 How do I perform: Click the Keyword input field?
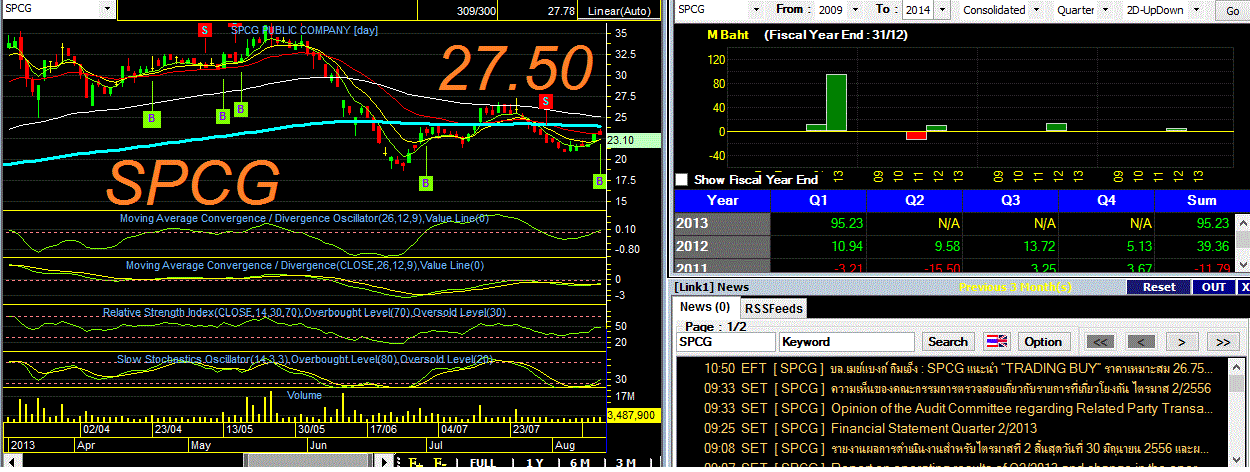[847, 342]
